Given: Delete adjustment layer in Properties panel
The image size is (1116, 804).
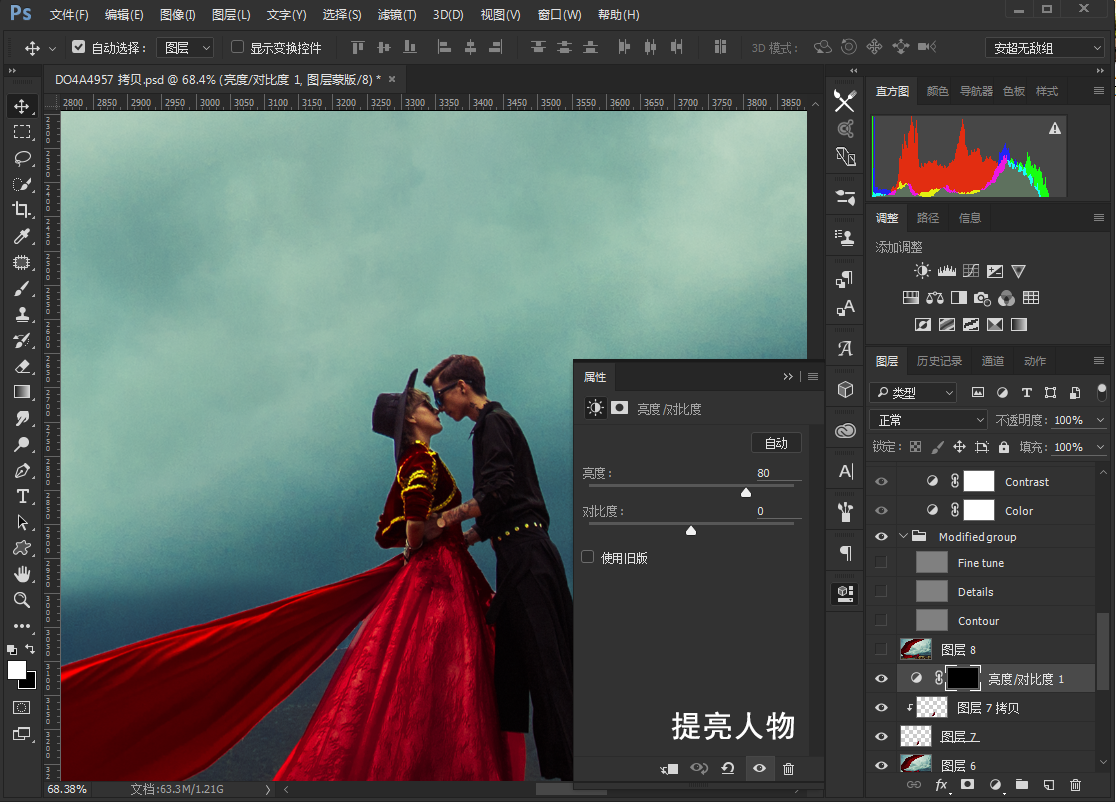Looking at the screenshot, I should tap(789, 768).
